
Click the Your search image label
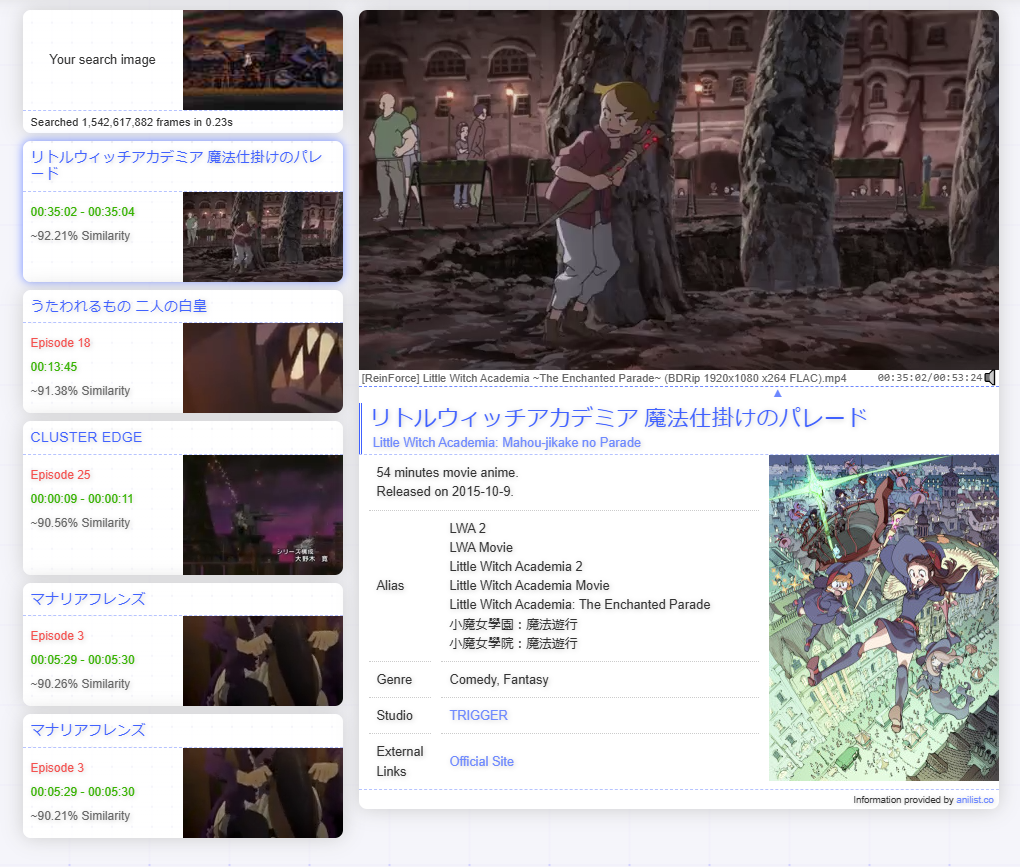click(103, 60)
